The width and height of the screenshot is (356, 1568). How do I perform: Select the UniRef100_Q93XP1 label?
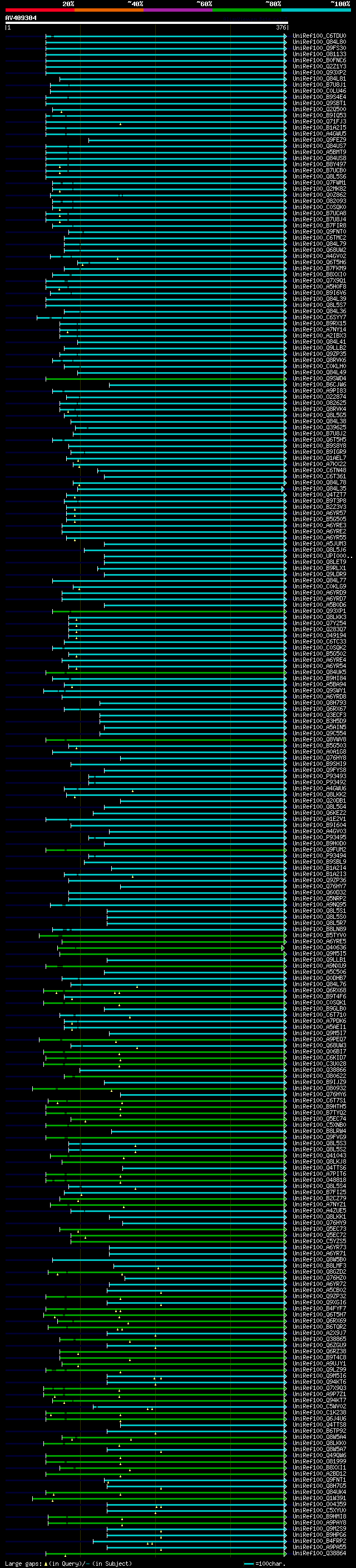[x=319, y=611]
